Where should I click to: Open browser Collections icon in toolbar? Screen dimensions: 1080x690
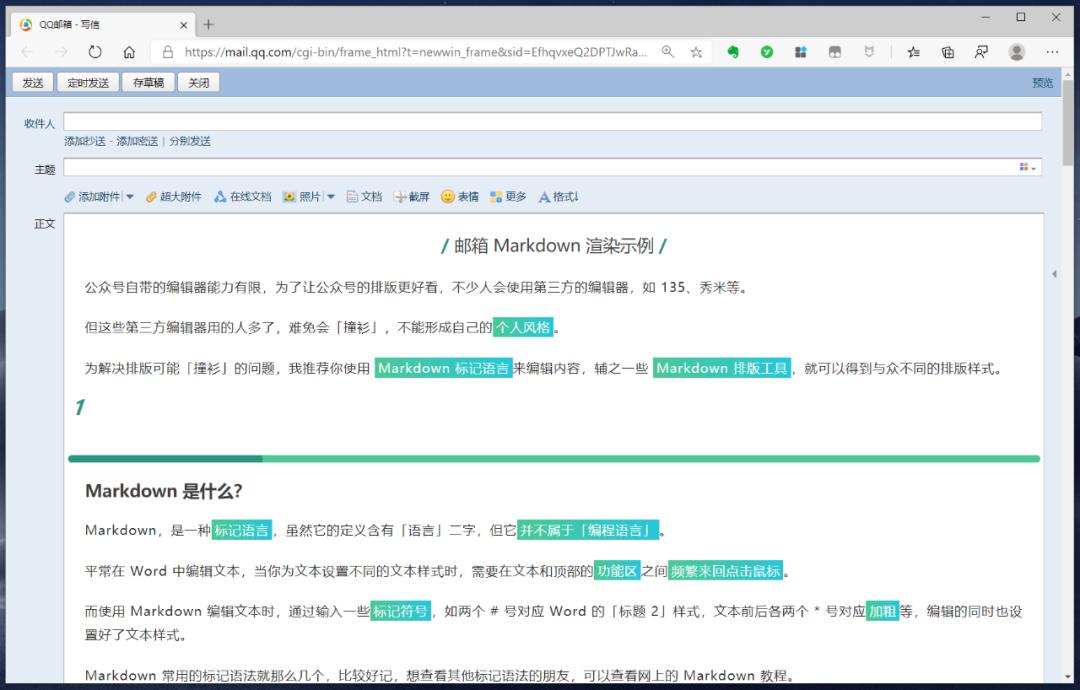point(947,51)
